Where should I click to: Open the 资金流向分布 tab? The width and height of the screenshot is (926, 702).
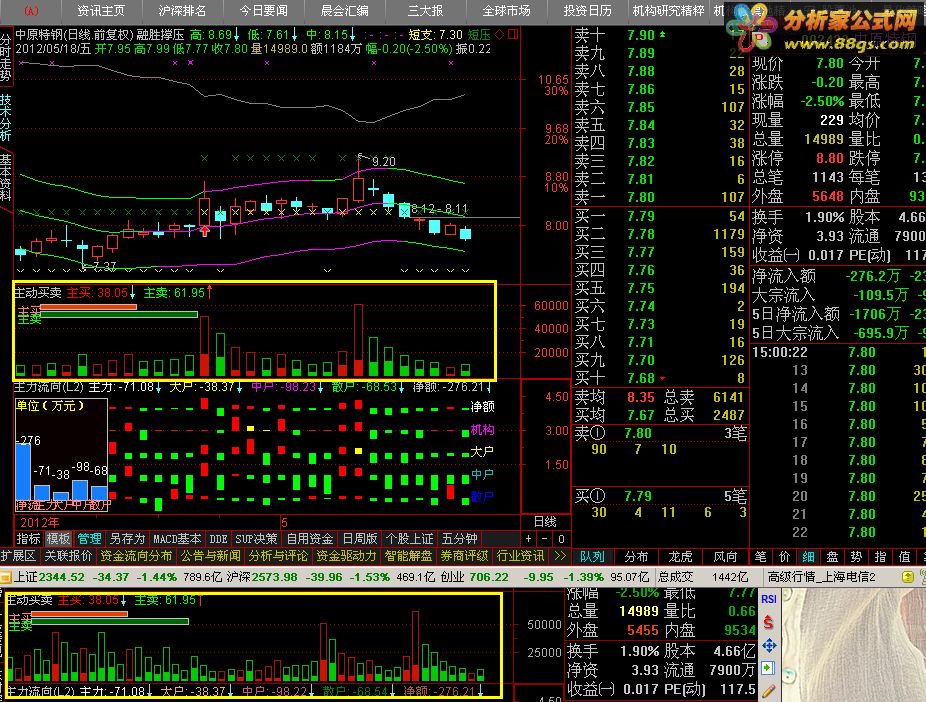tap(136, 556)
